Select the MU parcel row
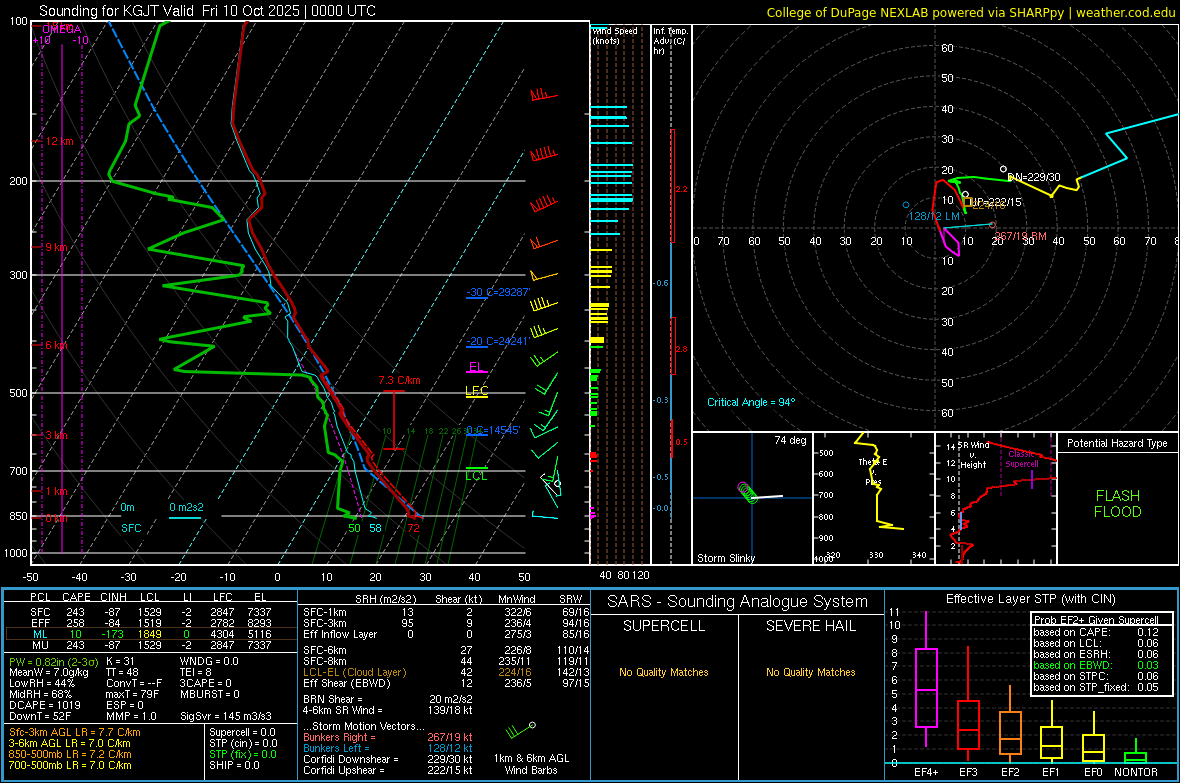1180x783 pixels. [150, 645]
